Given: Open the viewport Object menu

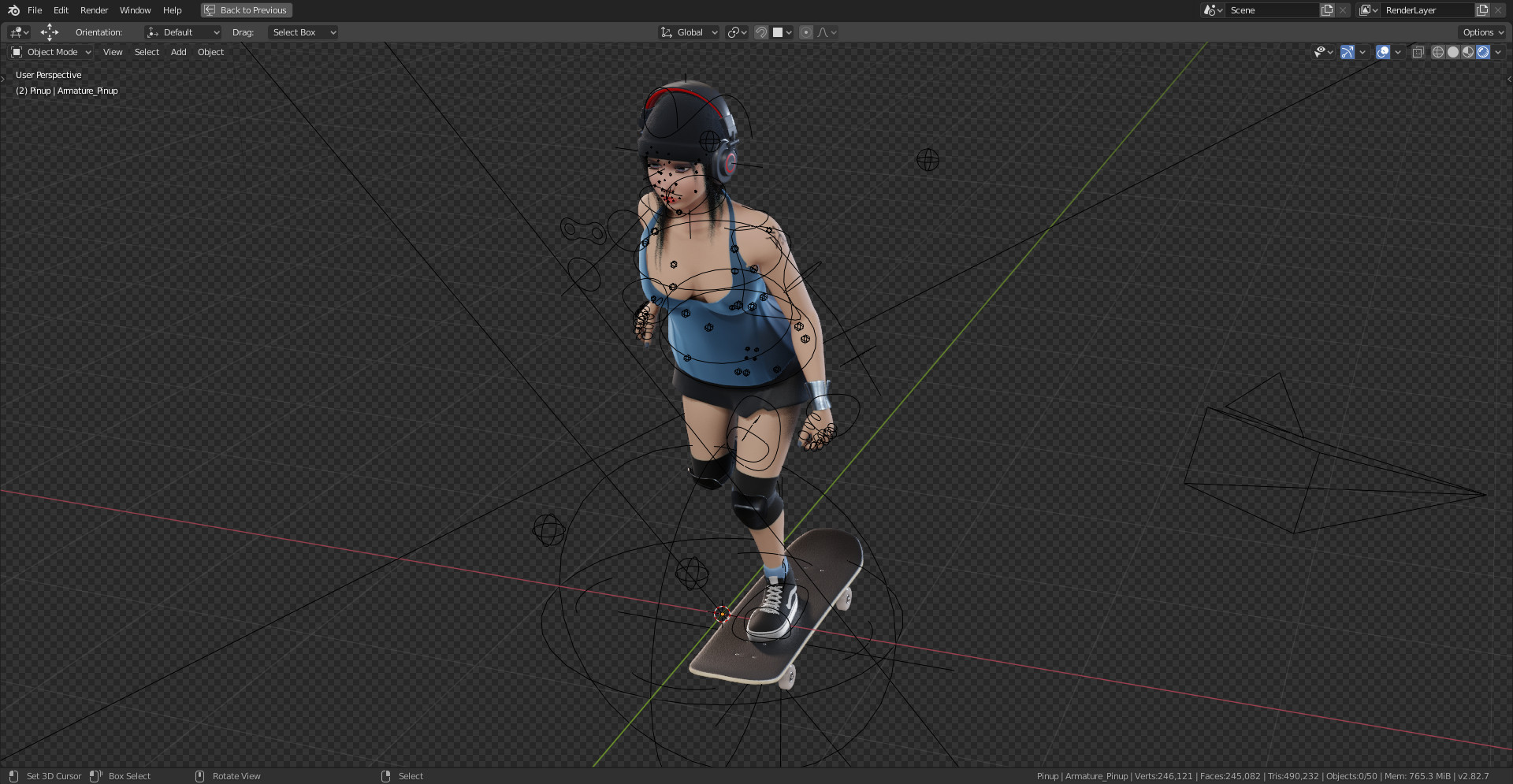Looking at the screenshot, I should [x=210, y=52].
